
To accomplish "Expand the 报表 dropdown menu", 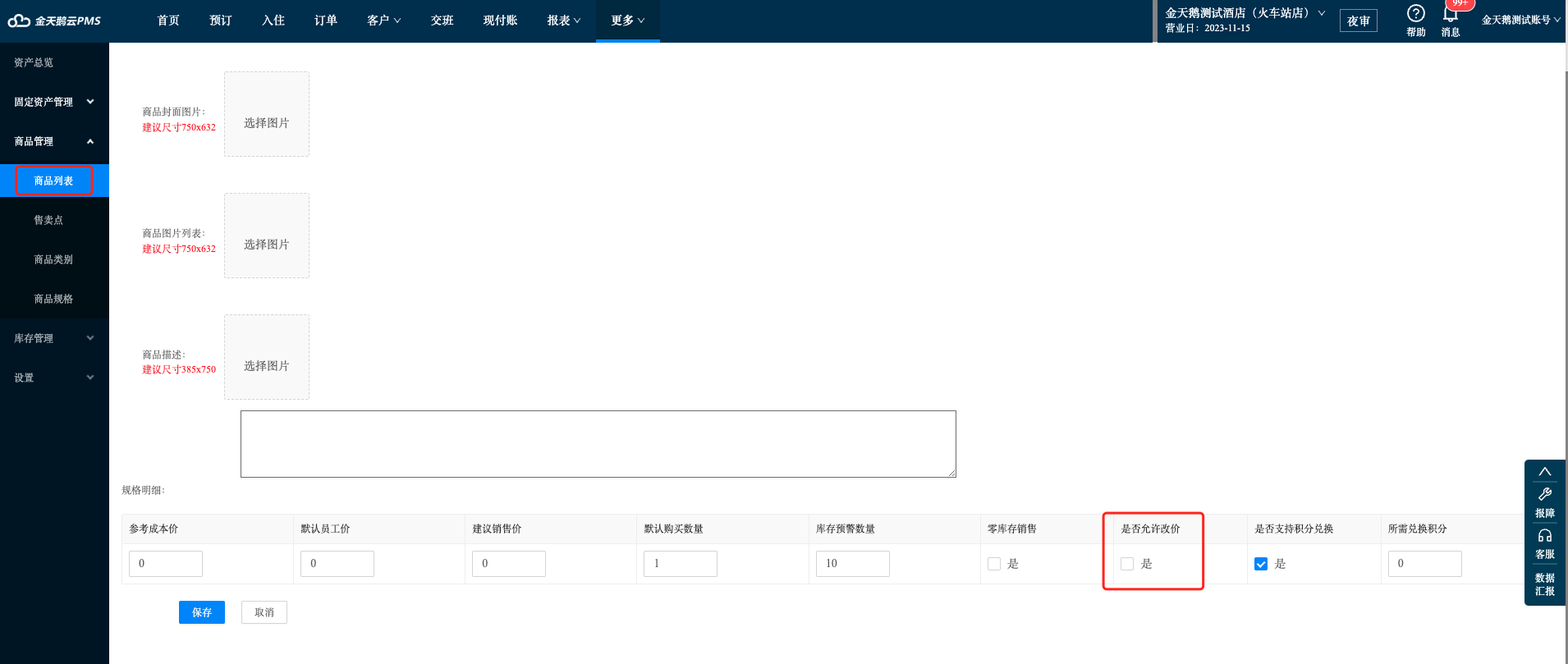I will [564, 21].
